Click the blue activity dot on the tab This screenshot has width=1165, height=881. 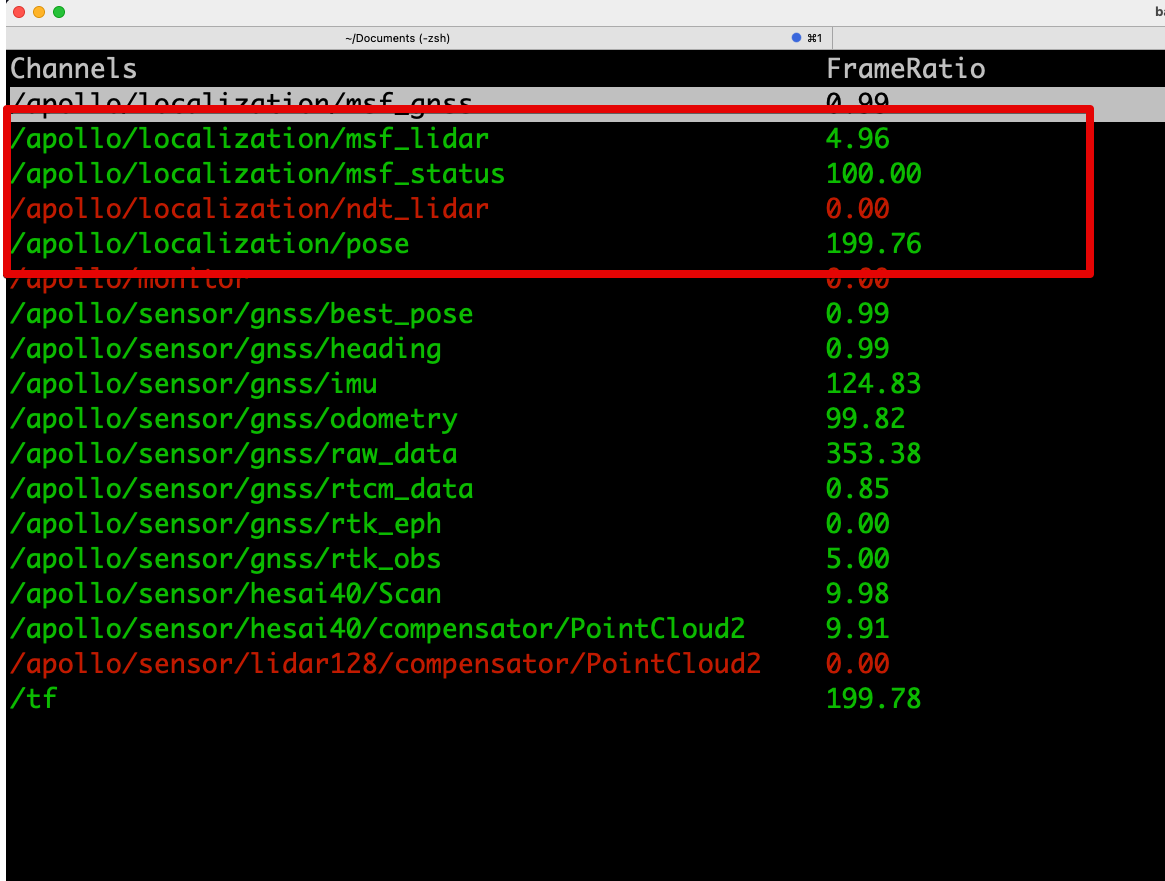[x=796, y=38]
